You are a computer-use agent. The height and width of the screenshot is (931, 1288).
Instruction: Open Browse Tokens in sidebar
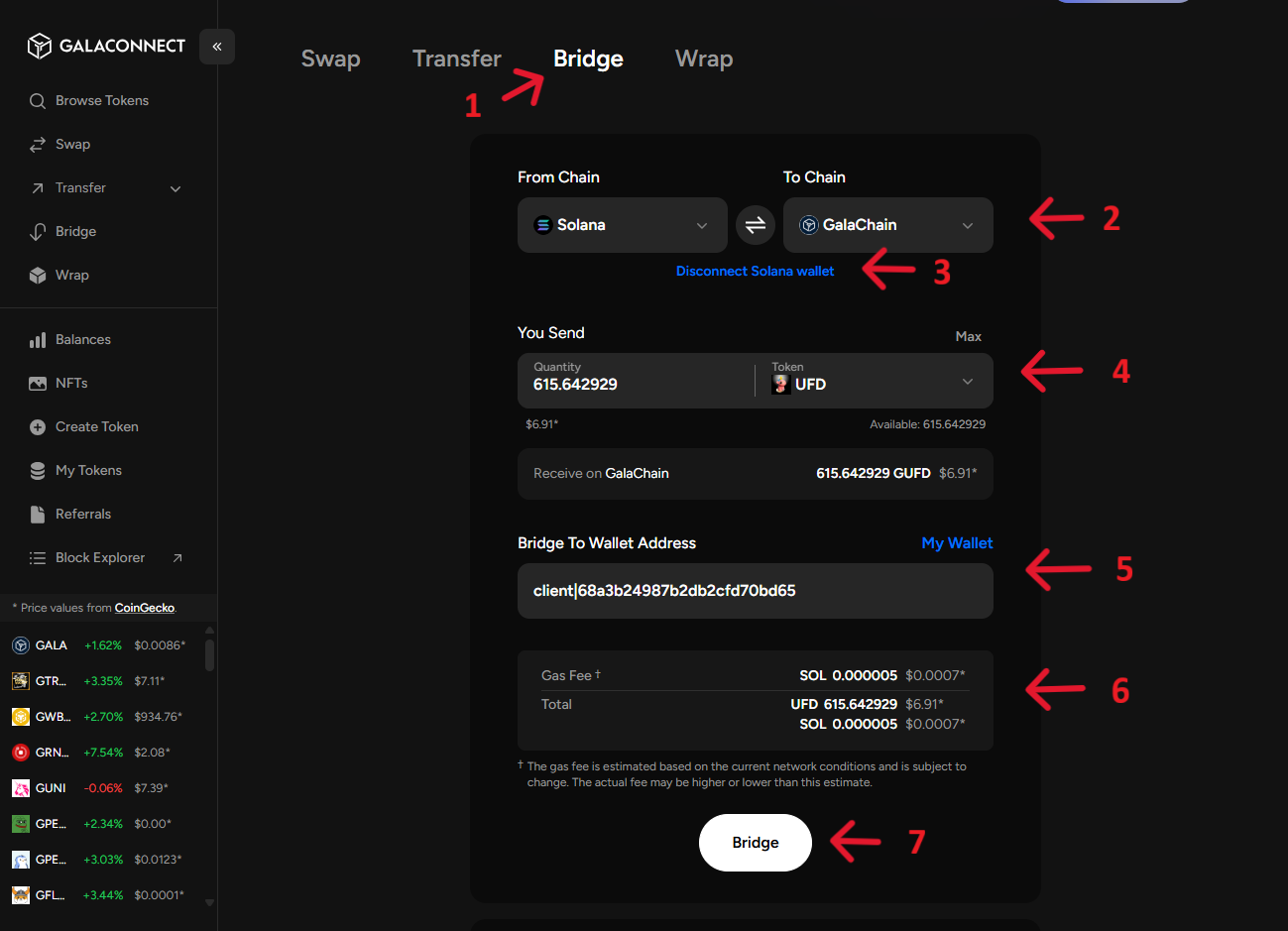102,101
